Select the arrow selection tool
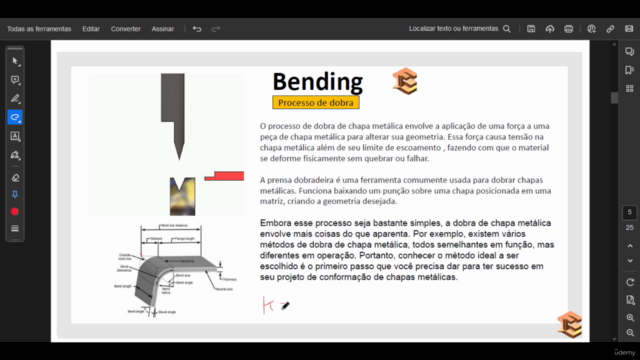Viewport: 640px width, 360px height. tap(15, 61)
